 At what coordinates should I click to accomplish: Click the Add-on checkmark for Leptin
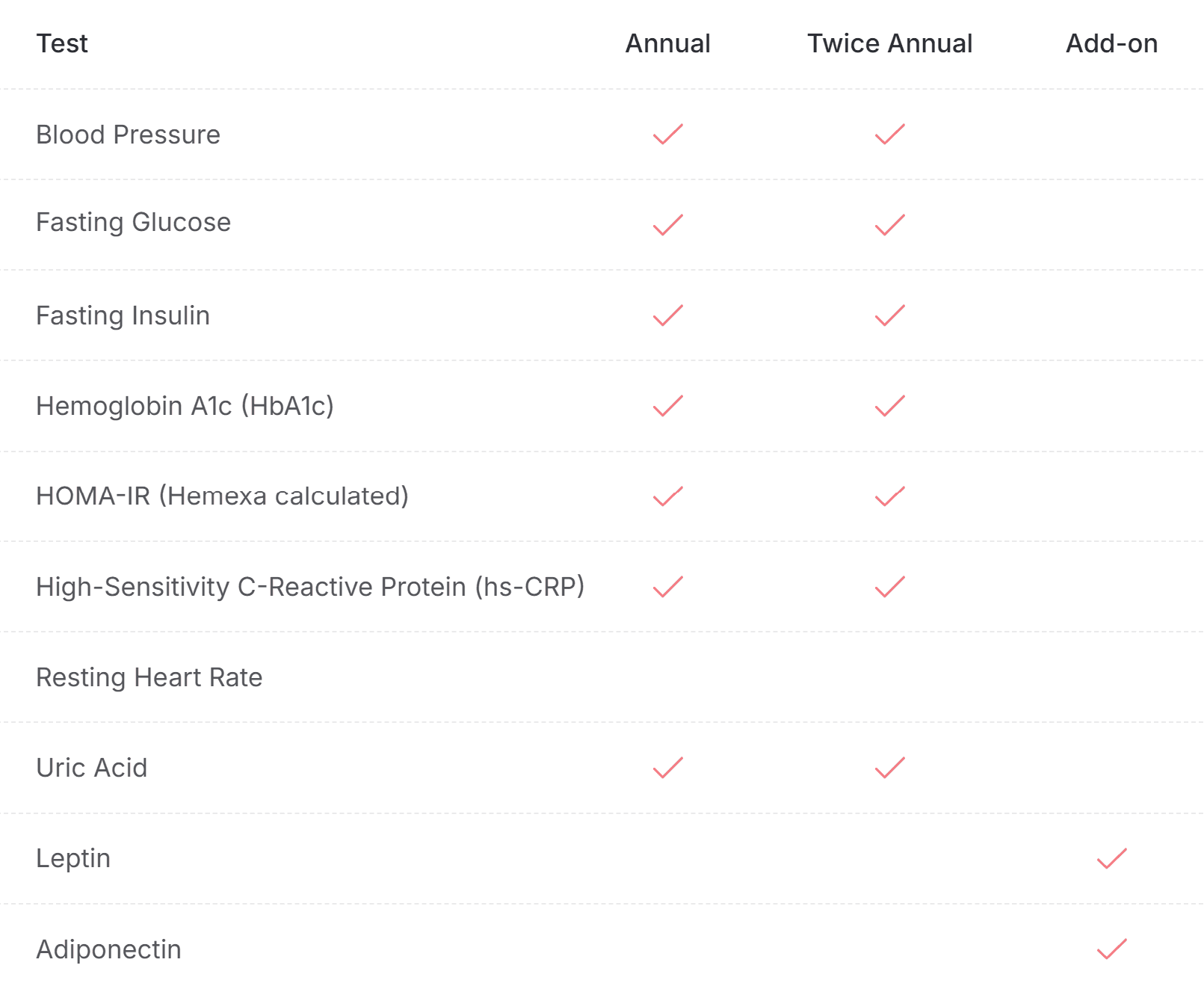click(x=1112, y=858)
